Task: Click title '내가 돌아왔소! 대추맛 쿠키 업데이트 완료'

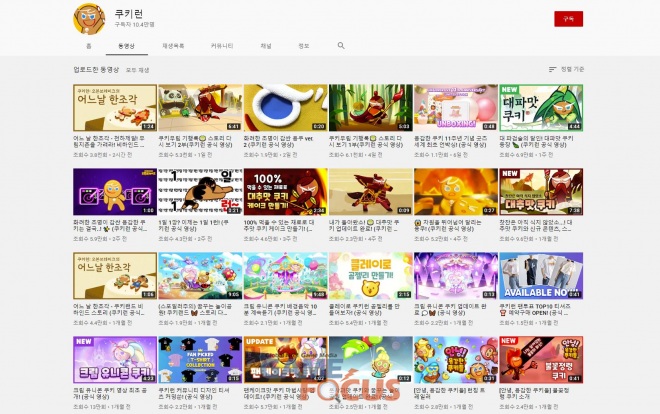Action: [365, 226]
